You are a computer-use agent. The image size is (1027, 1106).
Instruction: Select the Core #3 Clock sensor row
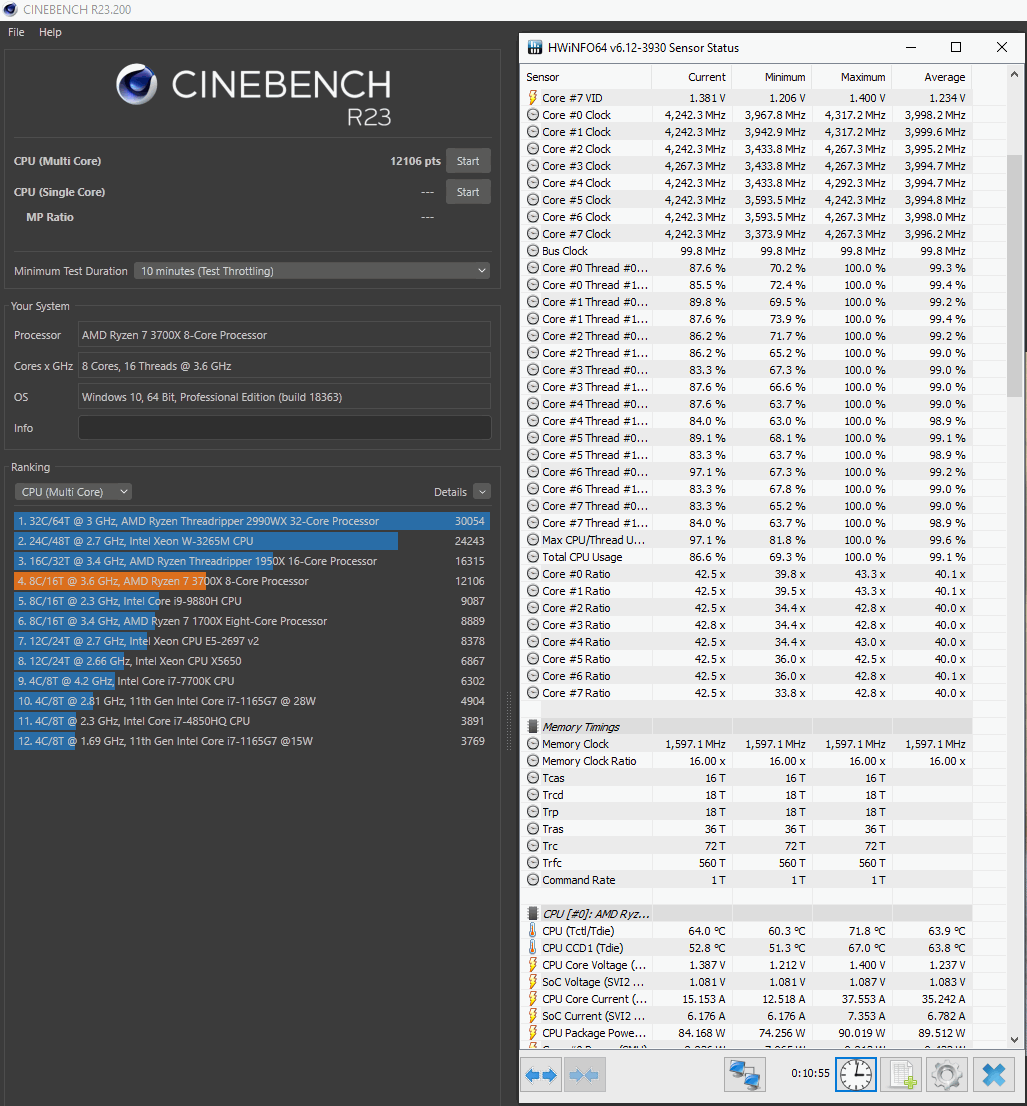[747, 166]
